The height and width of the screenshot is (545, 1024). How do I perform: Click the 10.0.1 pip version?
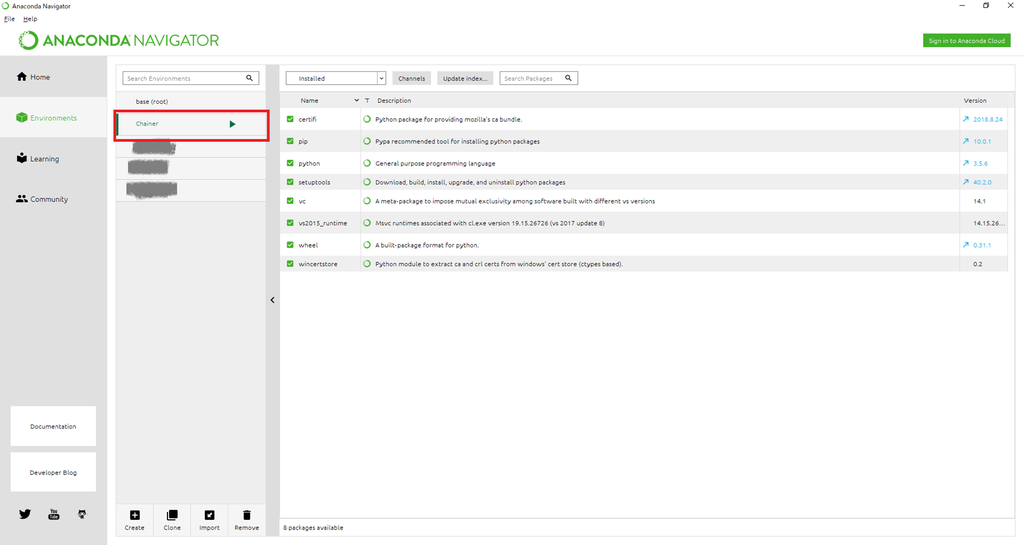(982, 141)
